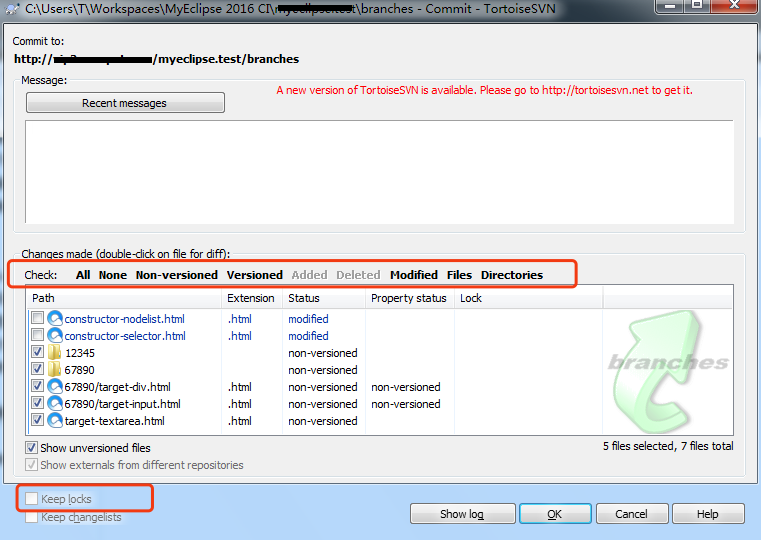Click file icon of target-textarea.html
This screenshot has width=761, height=540.
tap(55, 421)
